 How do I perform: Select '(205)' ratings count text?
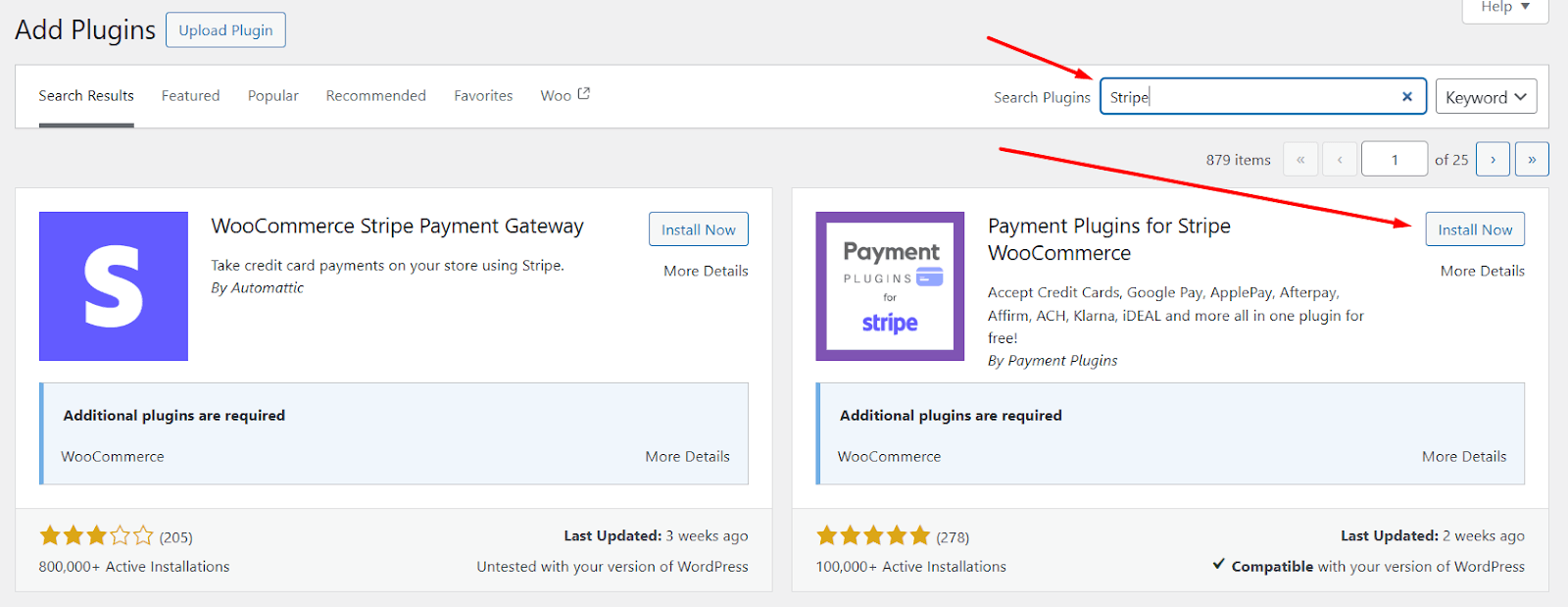tap(176, 537)
